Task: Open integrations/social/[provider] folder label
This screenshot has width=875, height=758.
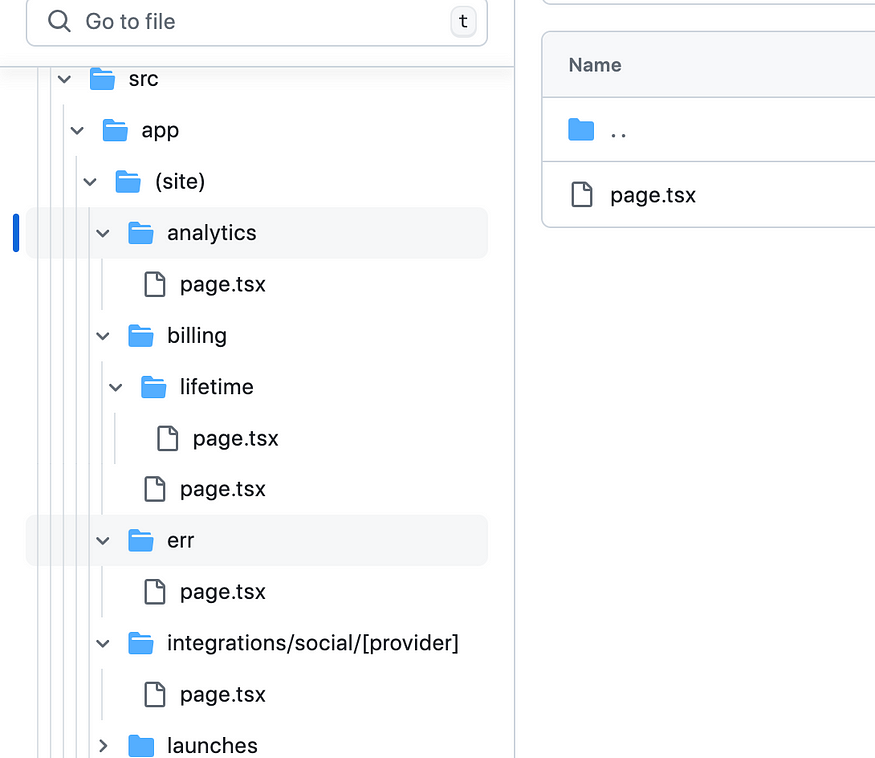Action: (312, 643)
